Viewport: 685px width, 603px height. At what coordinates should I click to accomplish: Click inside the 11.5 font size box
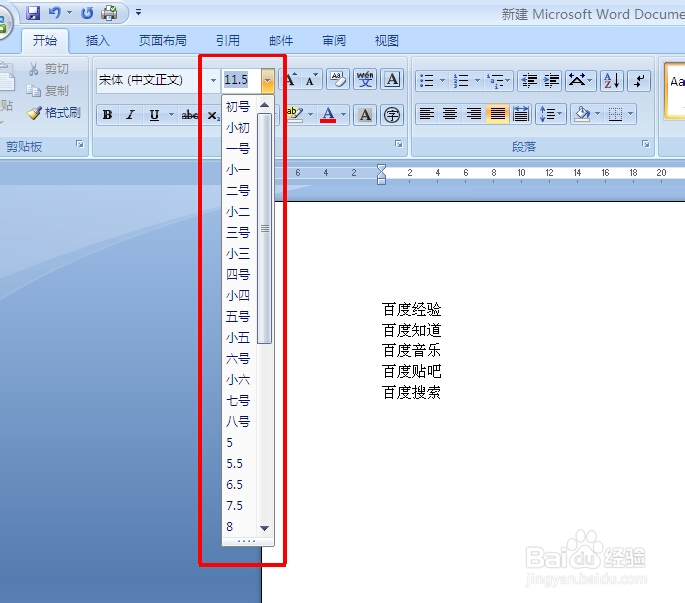click(241, 80)
